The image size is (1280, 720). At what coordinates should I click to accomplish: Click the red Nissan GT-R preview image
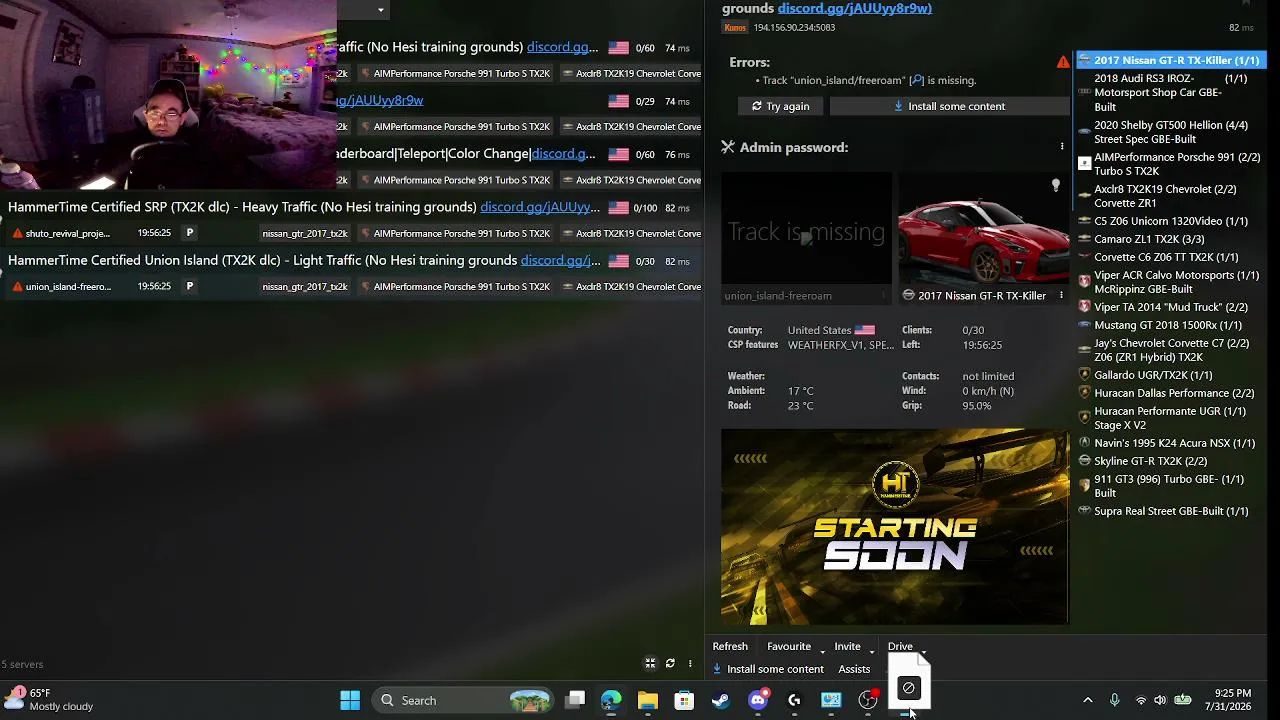pos(983,235)
